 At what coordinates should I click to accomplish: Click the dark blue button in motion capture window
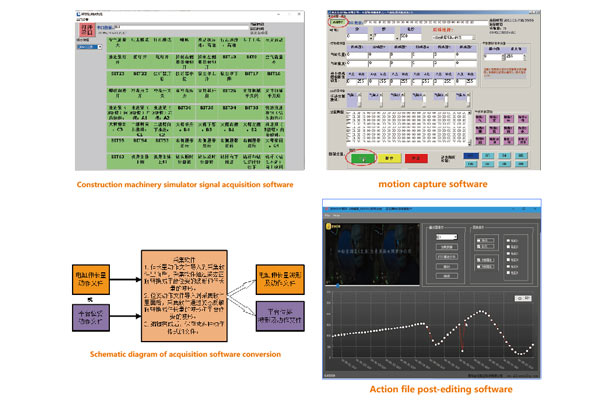[471, 155]
